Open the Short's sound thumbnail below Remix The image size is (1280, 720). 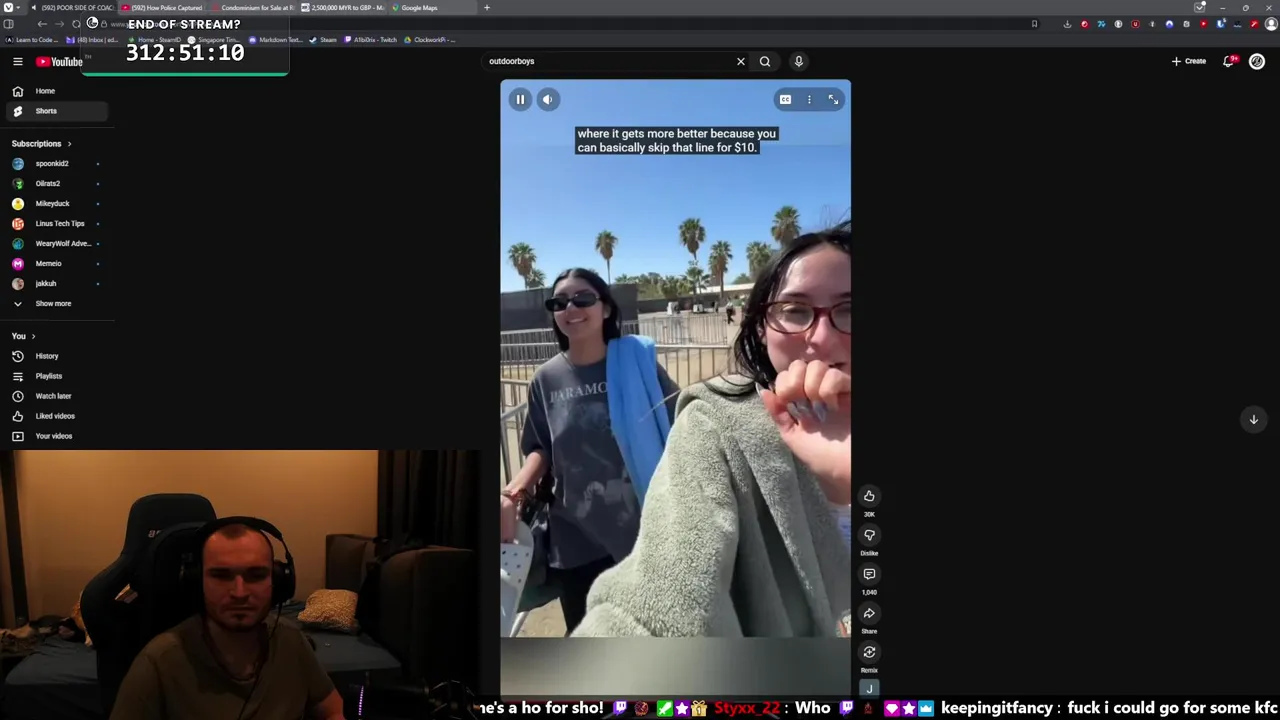click(x=869, y=688)
